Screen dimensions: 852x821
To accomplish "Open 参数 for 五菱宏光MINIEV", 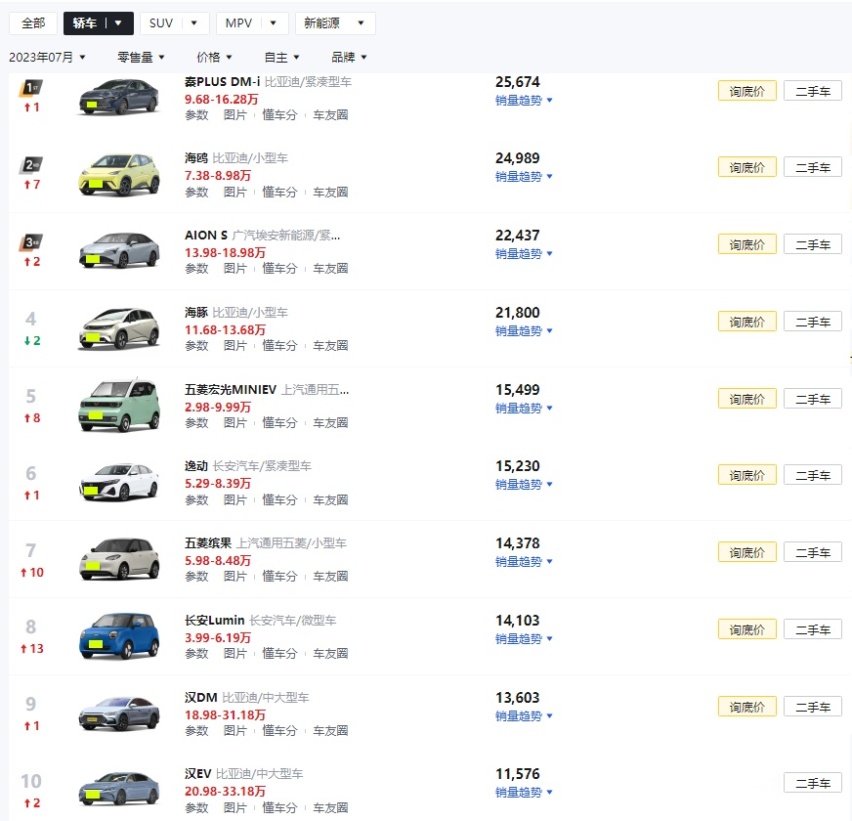I will (x=196, y=423).
